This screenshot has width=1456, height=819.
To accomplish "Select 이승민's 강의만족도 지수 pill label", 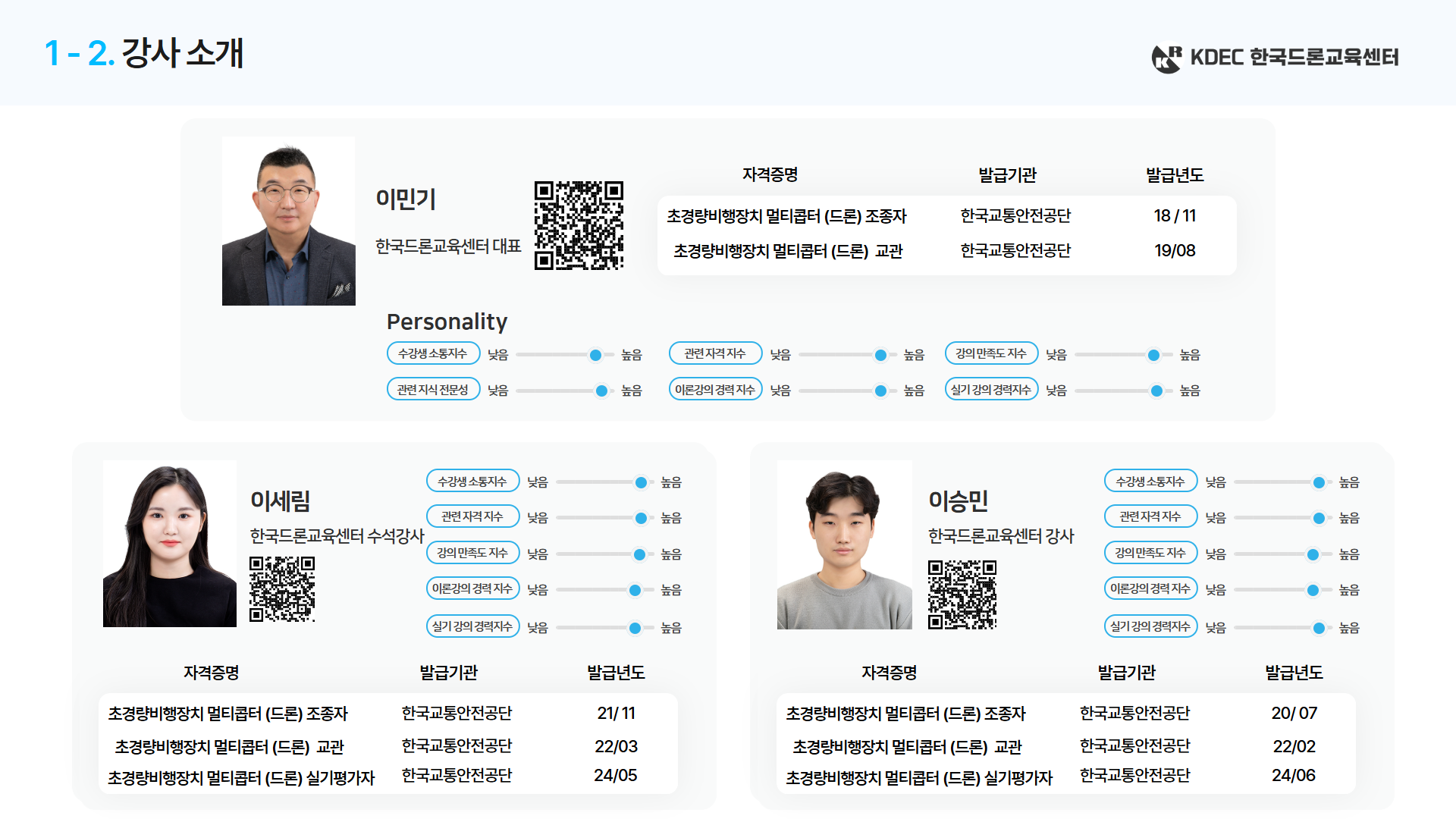I will click(x=1150, y=553).
